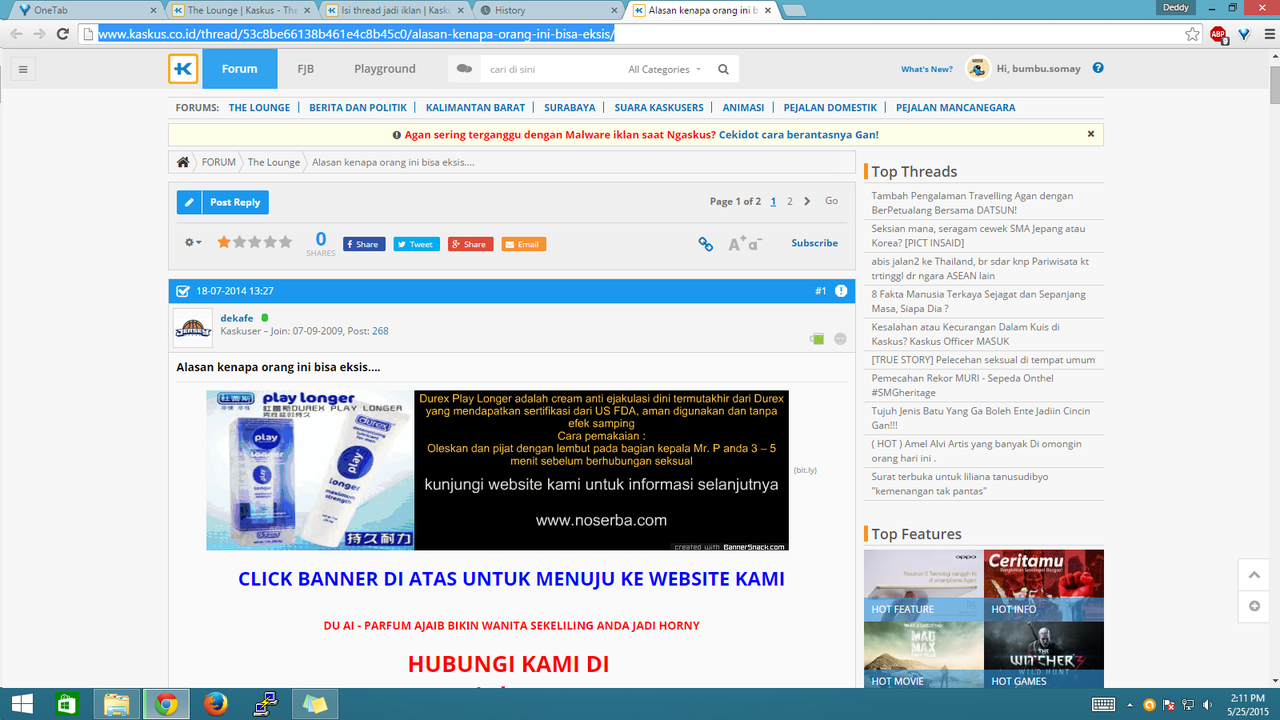Viewport: 1280px width, 720px height.
Task: Click the circular plus floating button
Action: coord(1254,607)
